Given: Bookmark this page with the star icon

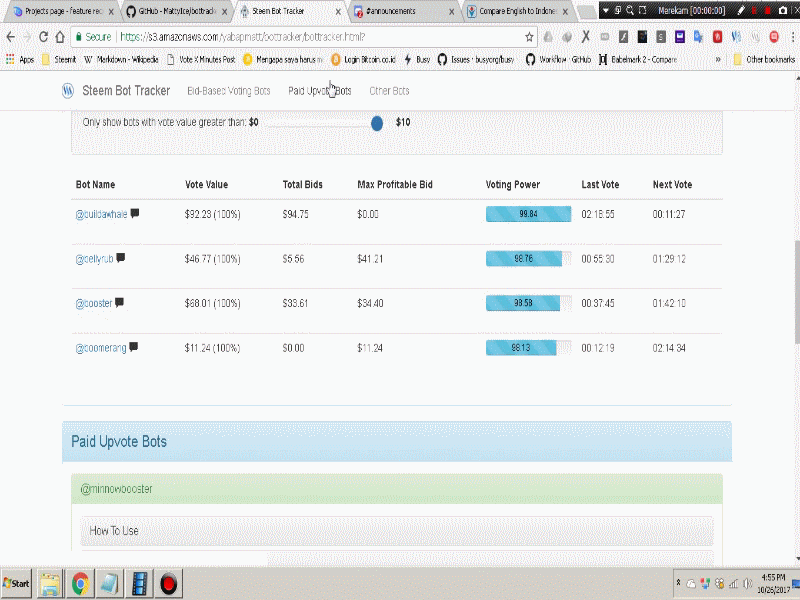Looking at the screenshot, I should coord(529,37).
